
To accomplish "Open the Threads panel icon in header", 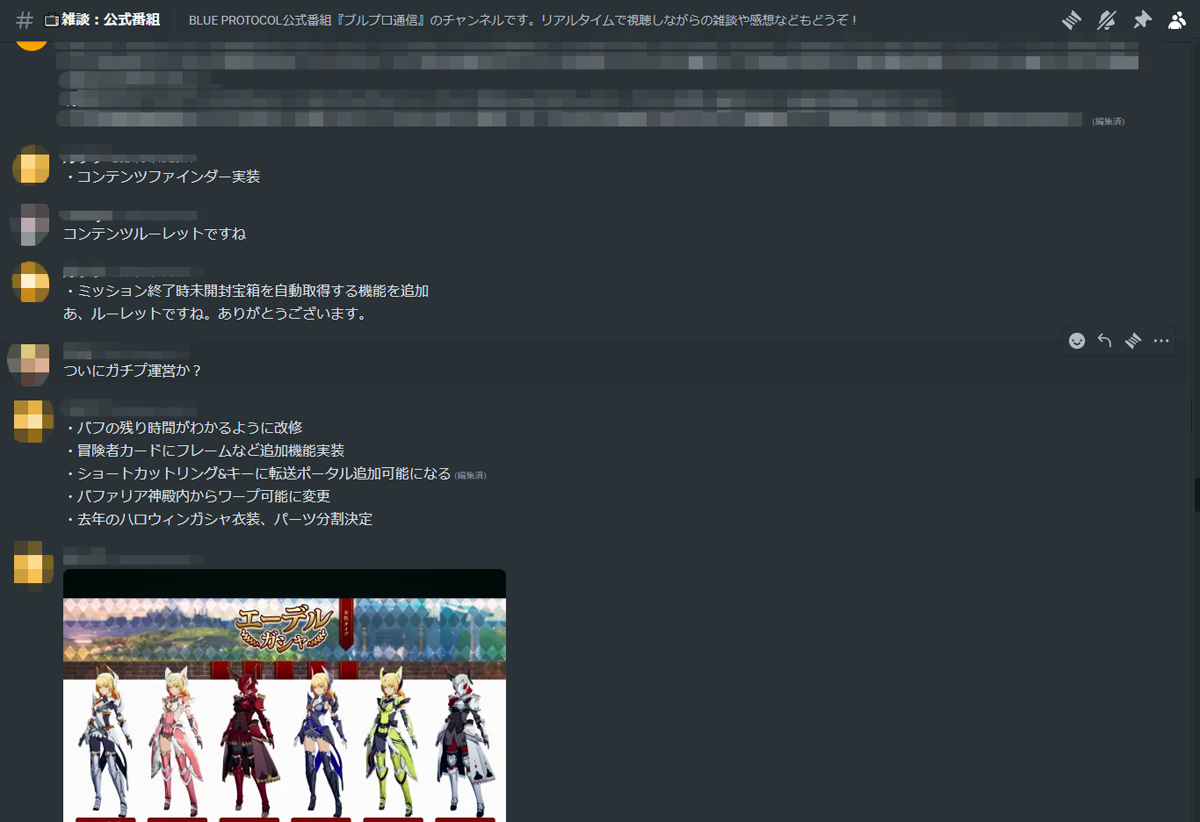I will [x=1072, y=20].
